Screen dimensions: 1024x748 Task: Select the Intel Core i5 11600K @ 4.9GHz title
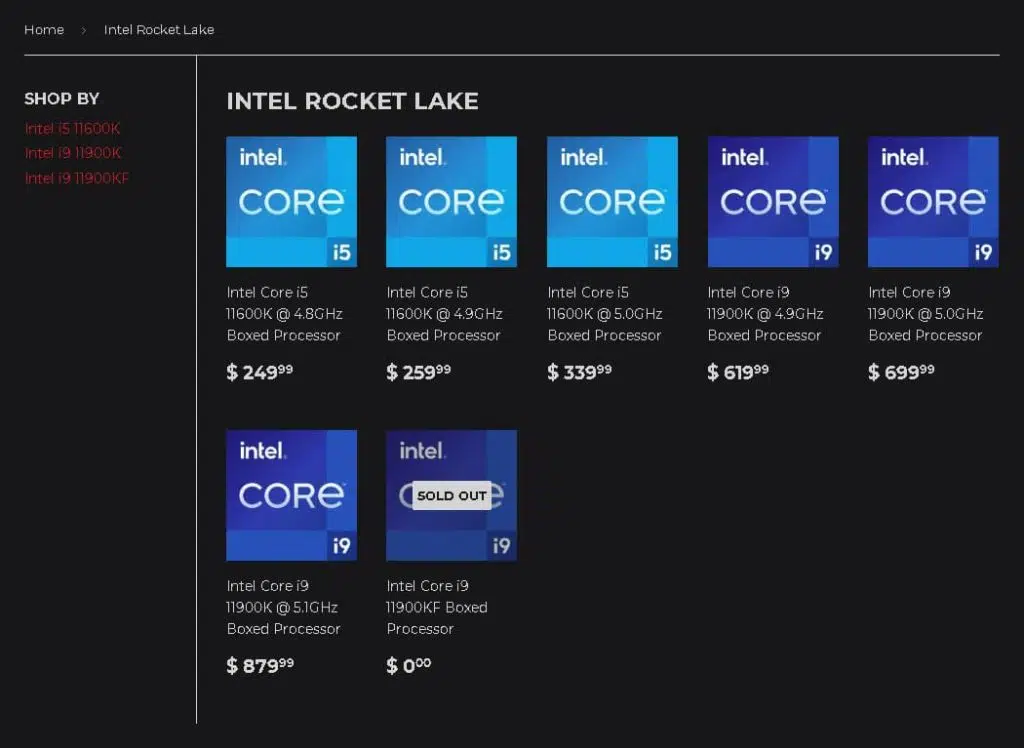click(x=444, y=314)
